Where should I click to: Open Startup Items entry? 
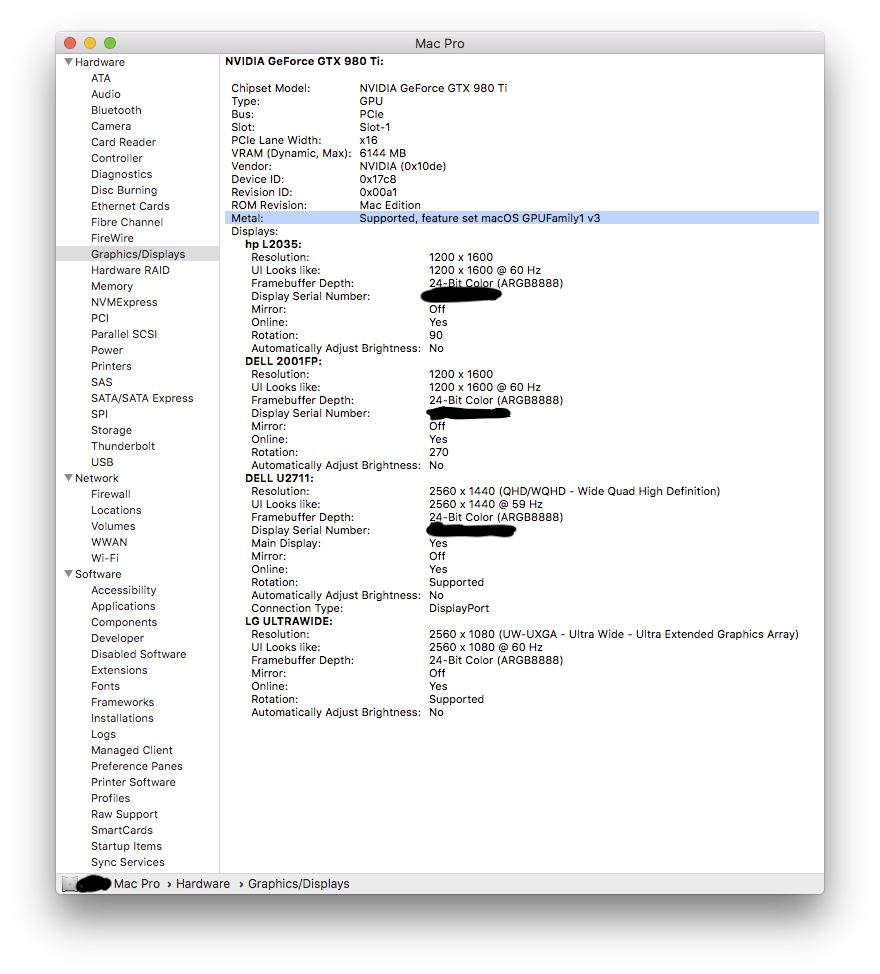coord(126,846)
